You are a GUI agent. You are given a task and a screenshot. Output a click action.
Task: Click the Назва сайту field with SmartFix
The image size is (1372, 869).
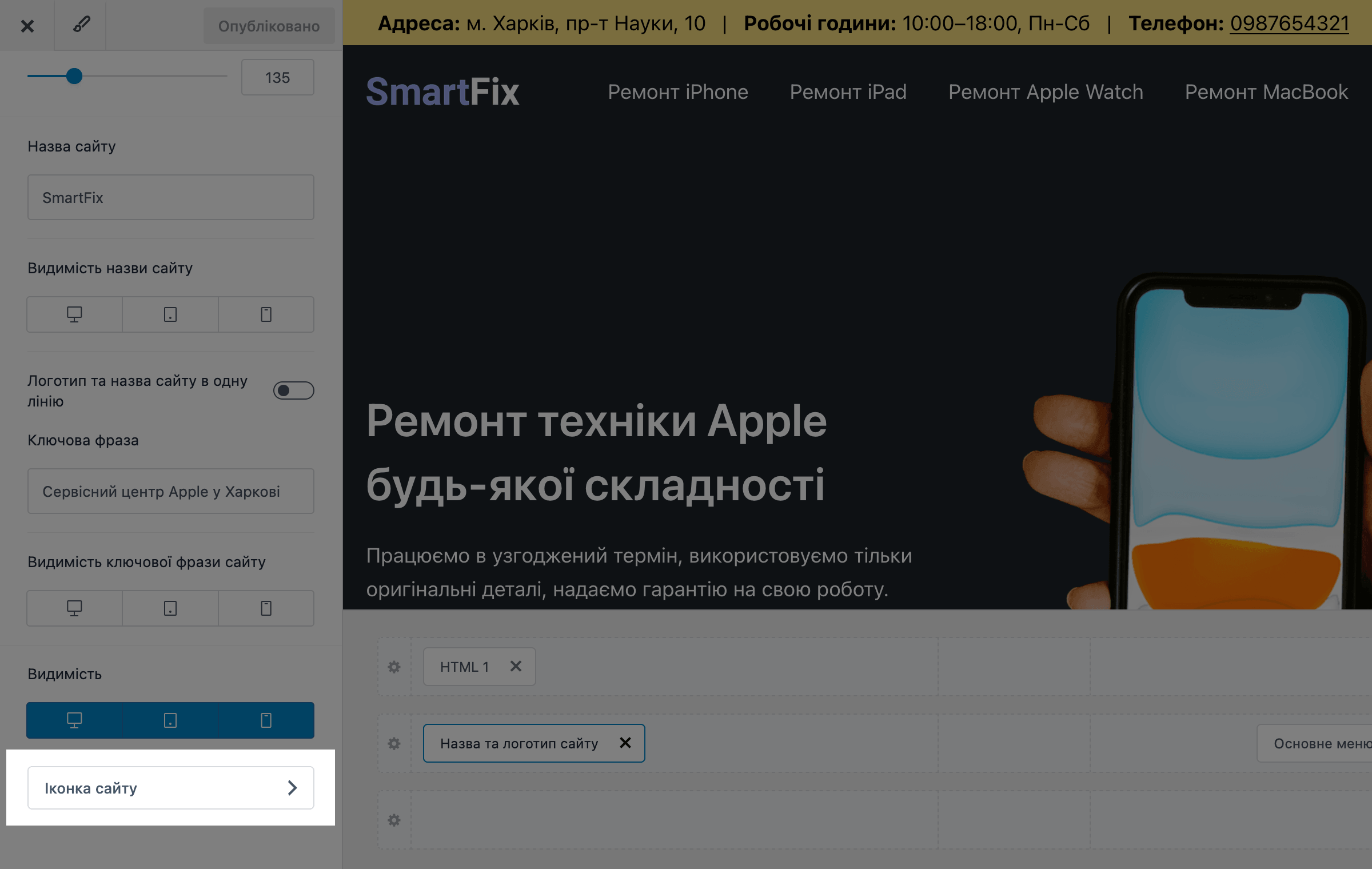pyautogui.click(x=170, y=197)
